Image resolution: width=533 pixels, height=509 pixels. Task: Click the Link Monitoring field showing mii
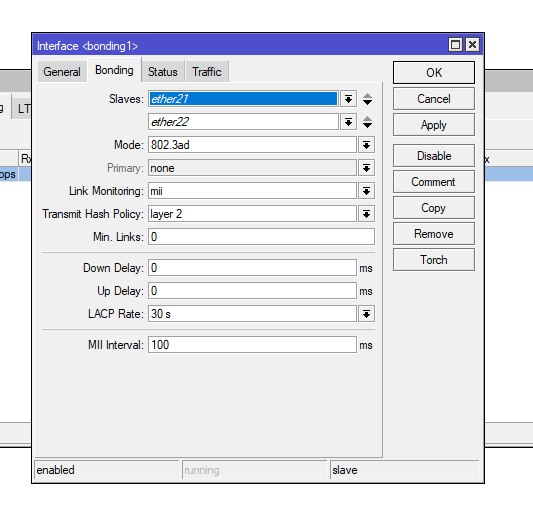(x=252, y=191)
